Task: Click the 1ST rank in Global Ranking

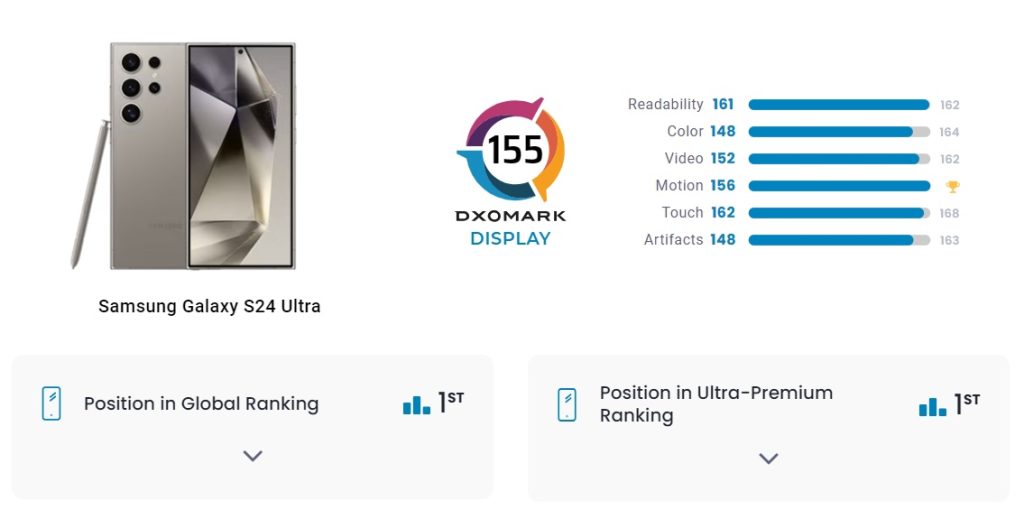Action: point(451,402)
